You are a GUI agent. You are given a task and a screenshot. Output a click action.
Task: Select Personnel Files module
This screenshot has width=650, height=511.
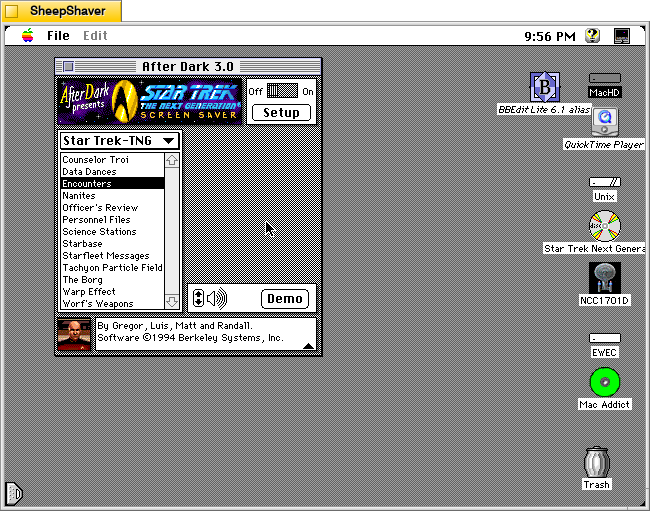tap(112, 220)
